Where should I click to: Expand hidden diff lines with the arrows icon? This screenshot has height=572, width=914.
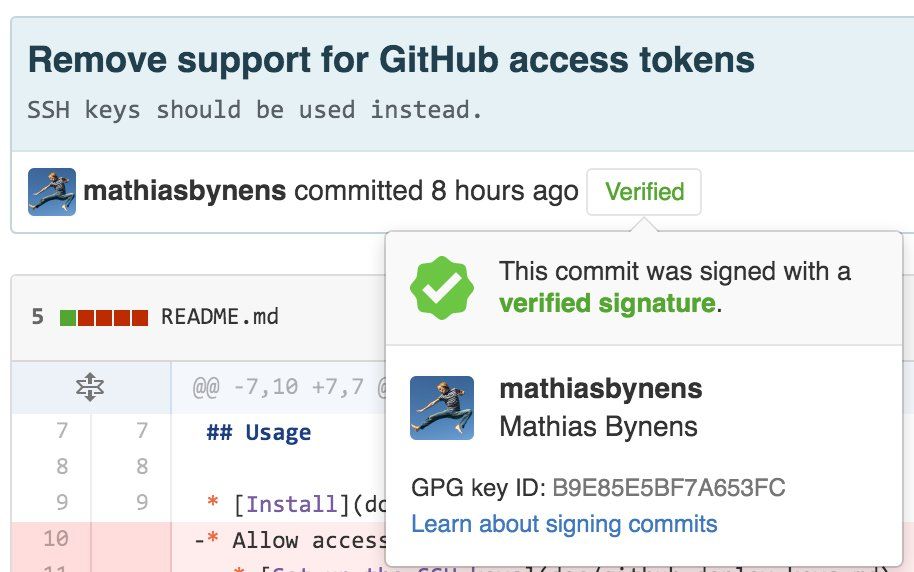pos(90,387)
